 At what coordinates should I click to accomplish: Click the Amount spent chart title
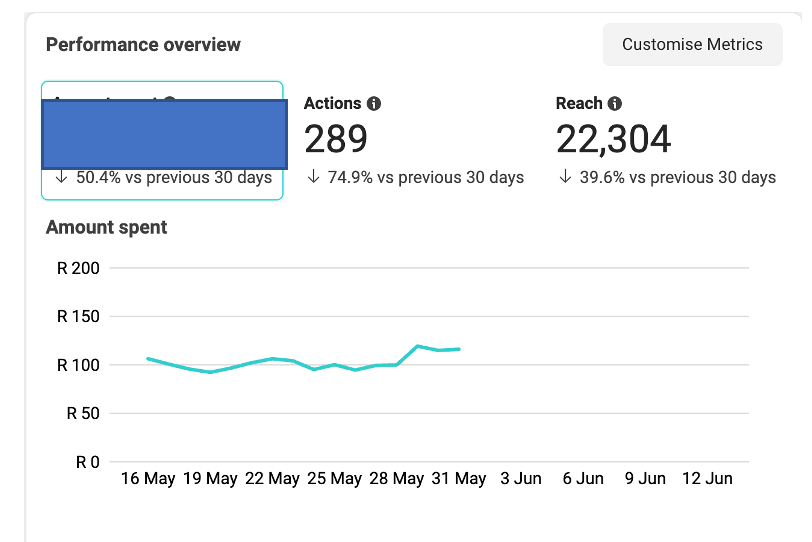(x=107, y=227)
